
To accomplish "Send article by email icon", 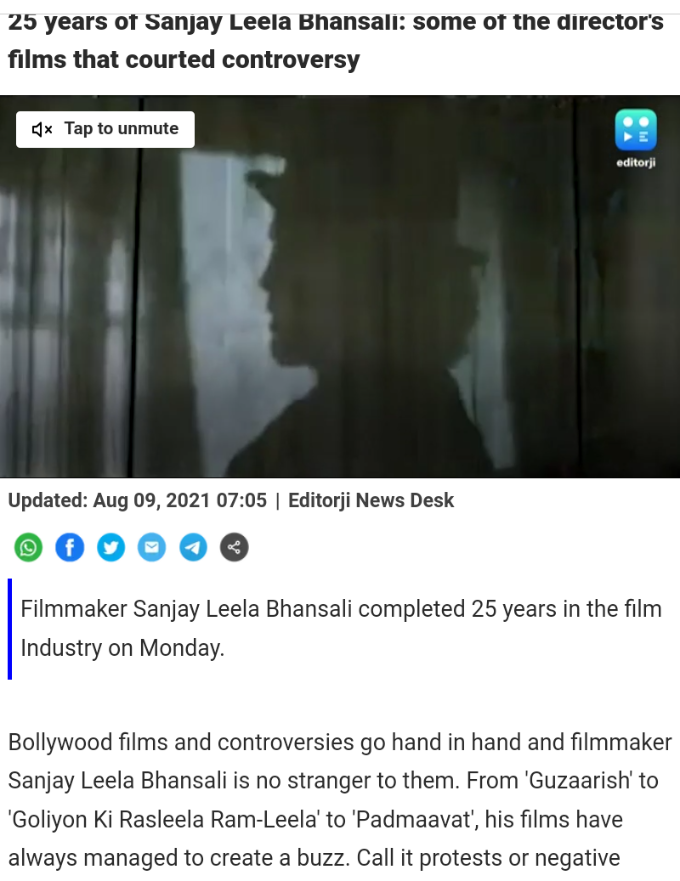I will pyautogui.click(x=152, y=547).
